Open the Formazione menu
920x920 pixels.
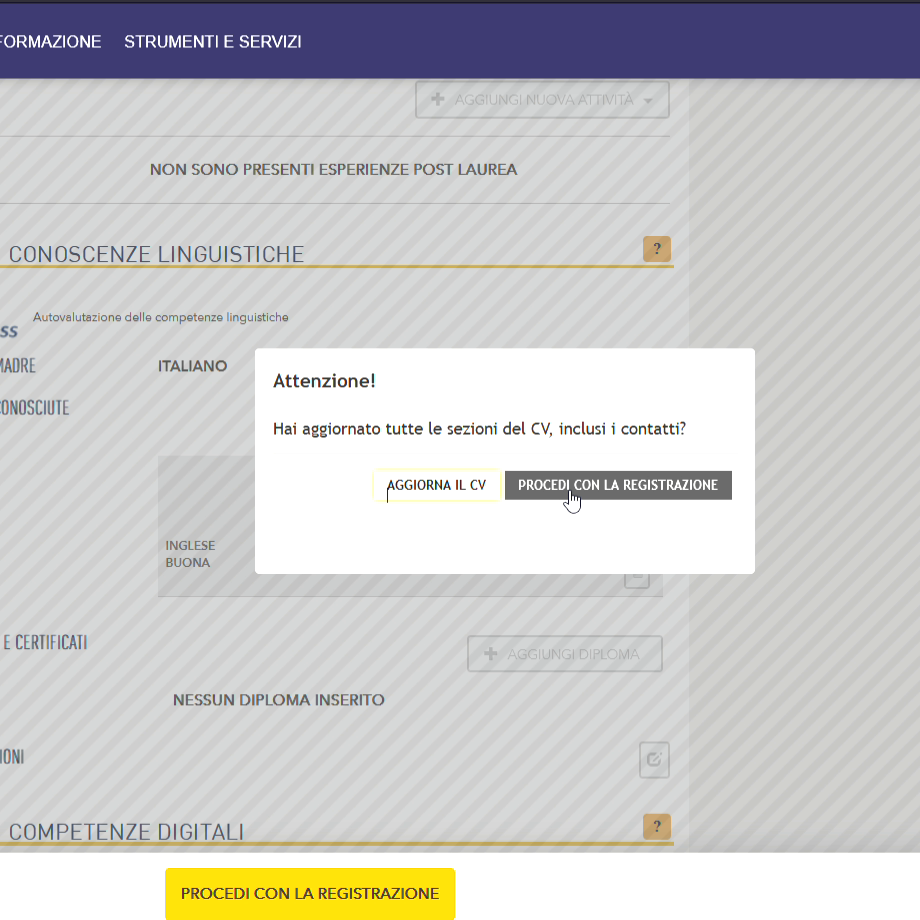point(50,42)
